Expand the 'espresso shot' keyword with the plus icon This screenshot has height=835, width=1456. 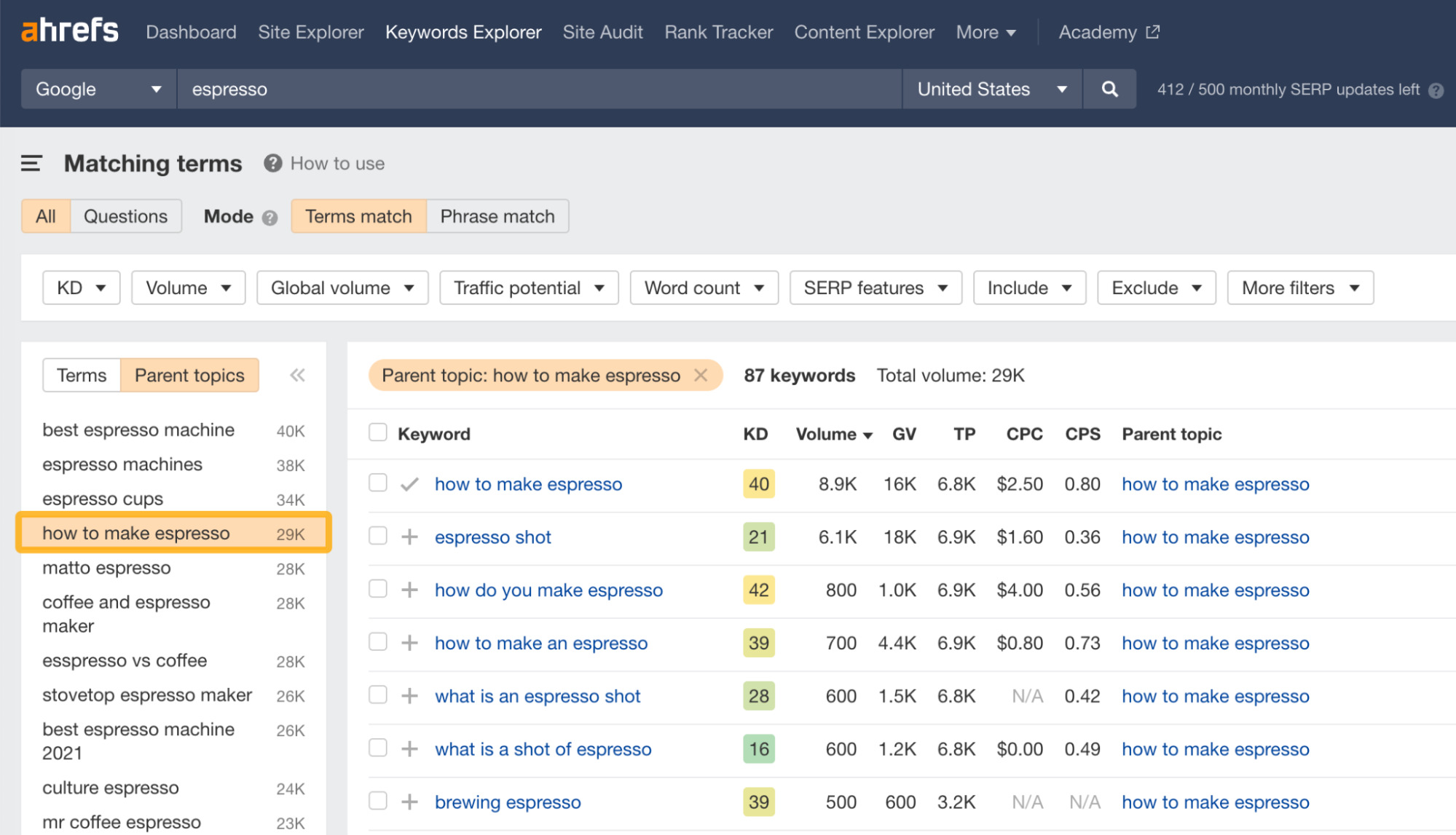[x=410, y=537]
